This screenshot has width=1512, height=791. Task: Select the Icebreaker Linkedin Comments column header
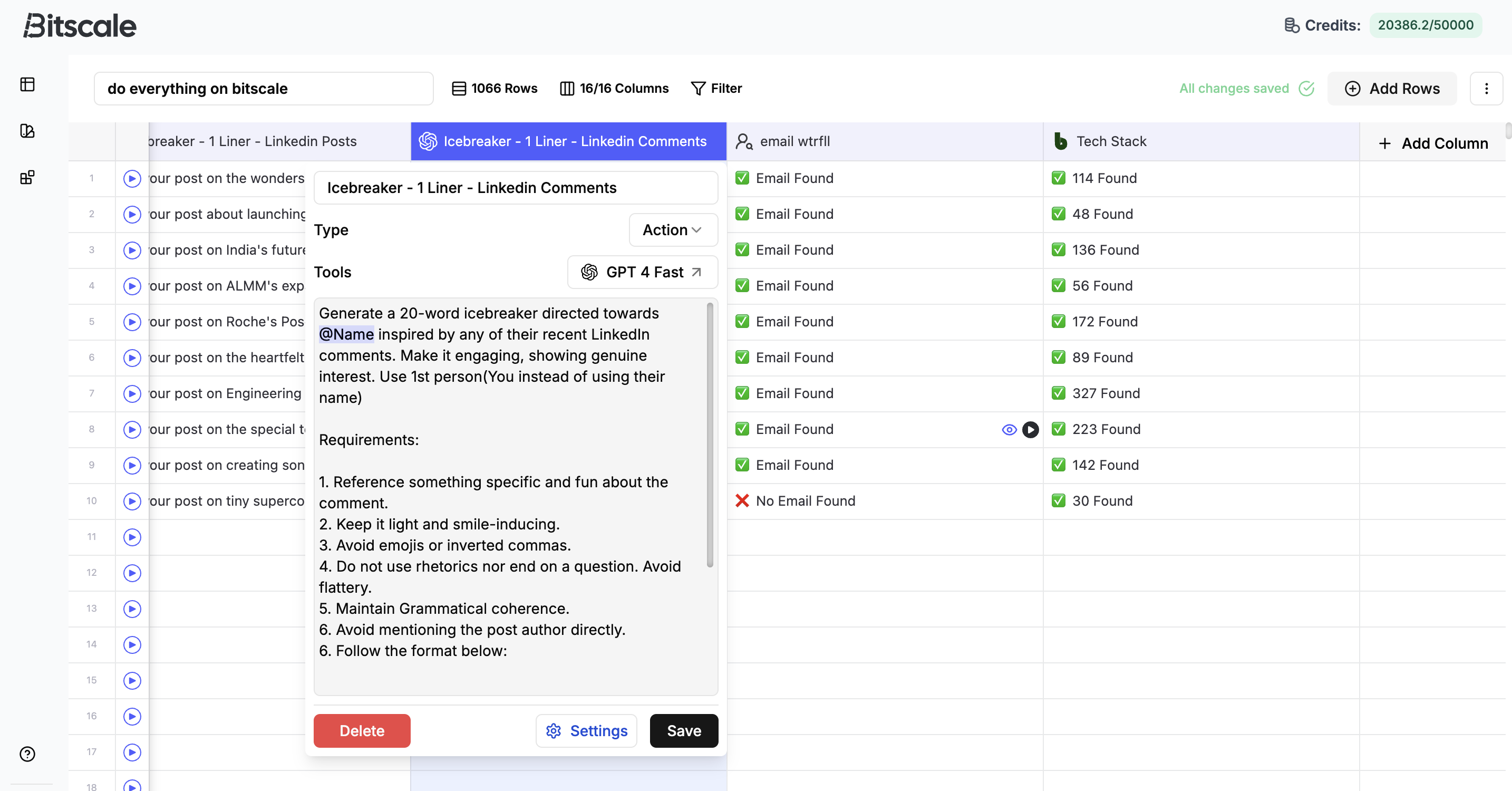tap(568, 141)
